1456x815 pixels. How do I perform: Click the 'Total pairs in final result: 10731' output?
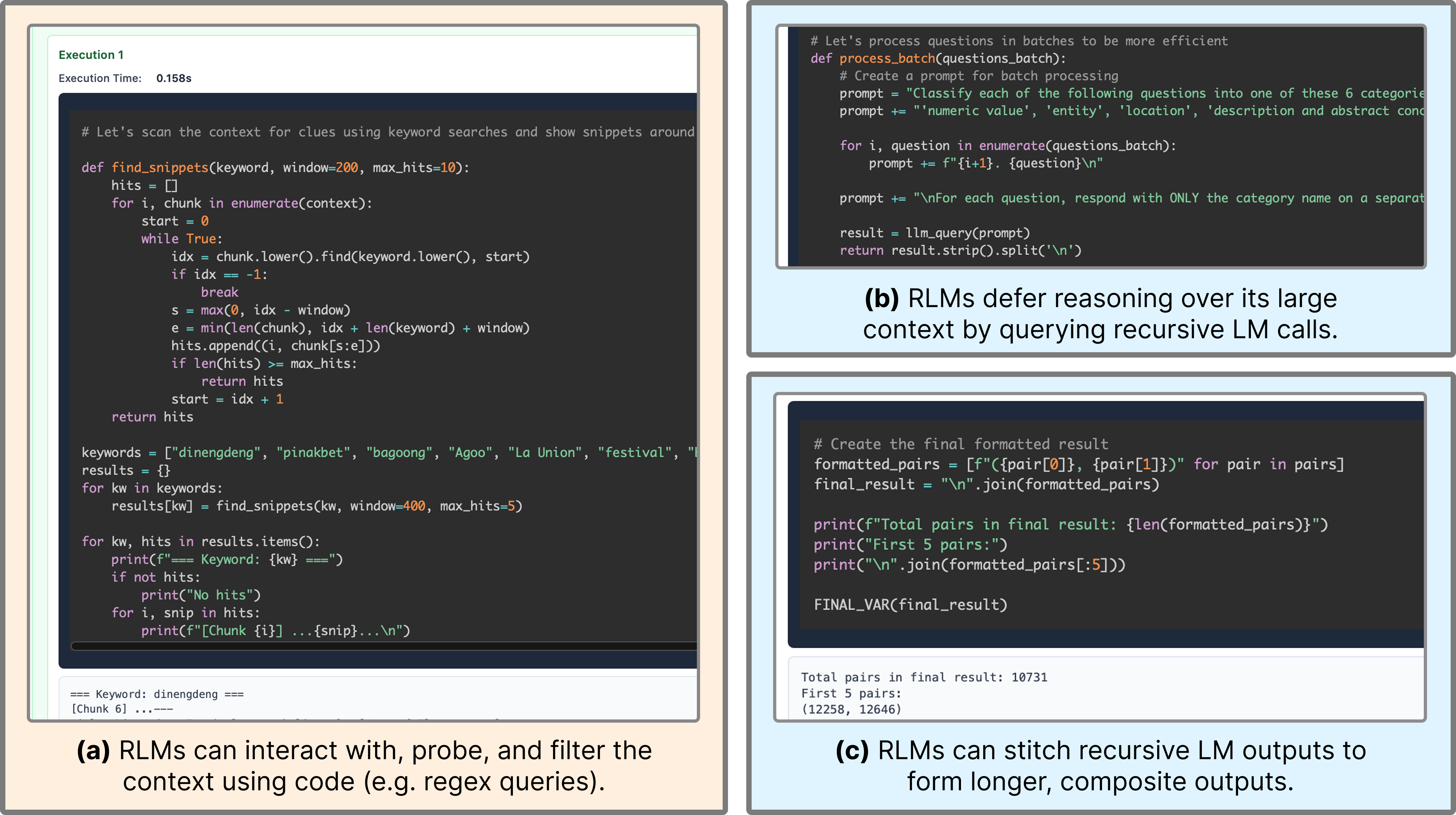pos(923,677)
